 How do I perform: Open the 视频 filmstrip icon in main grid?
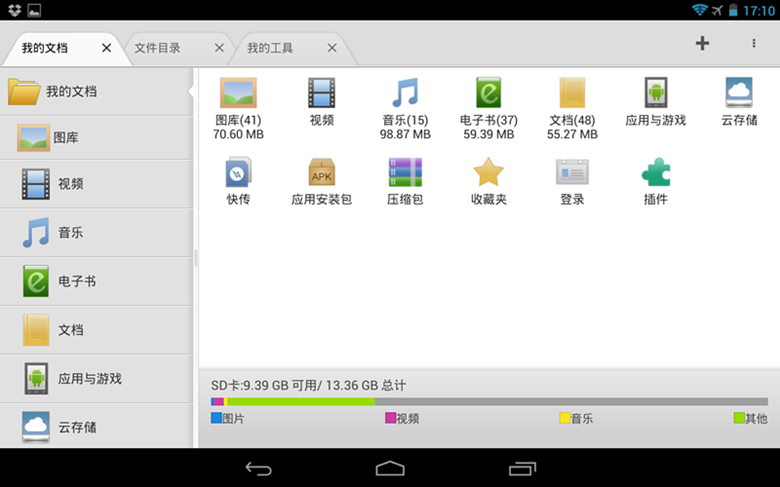coord(321,94)
